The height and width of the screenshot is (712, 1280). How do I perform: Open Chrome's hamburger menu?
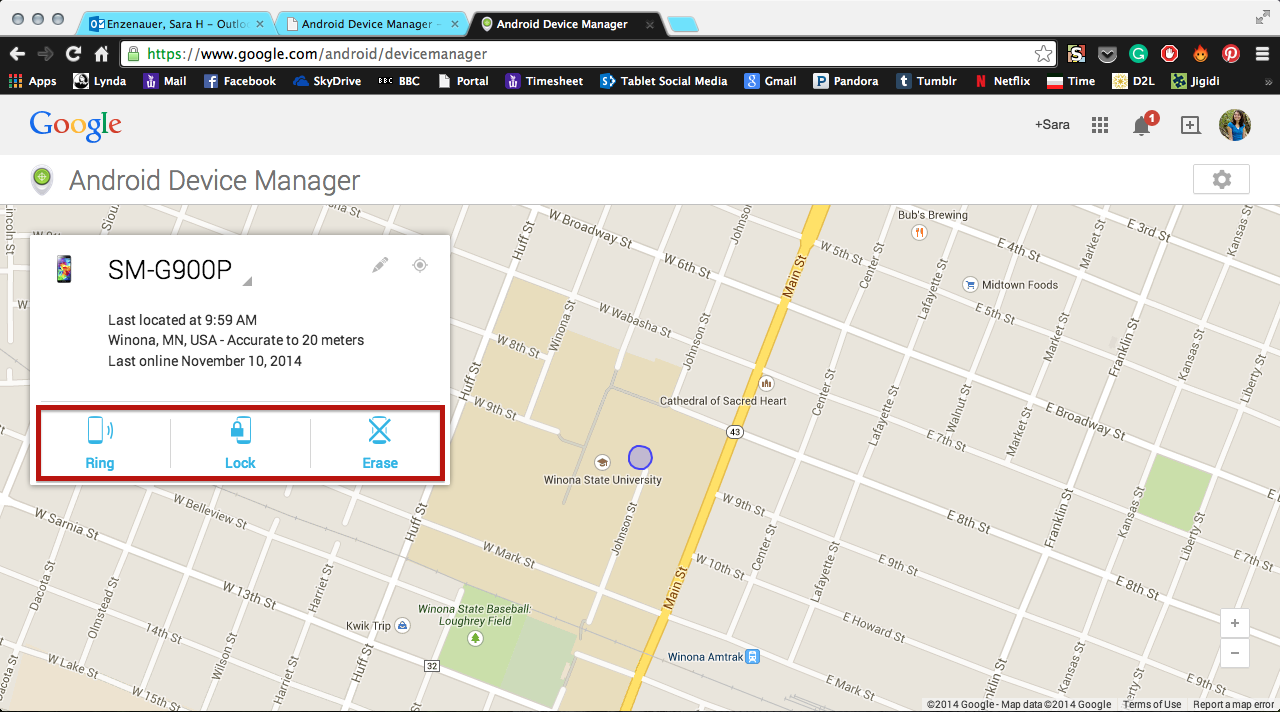tap(1260, 54)
